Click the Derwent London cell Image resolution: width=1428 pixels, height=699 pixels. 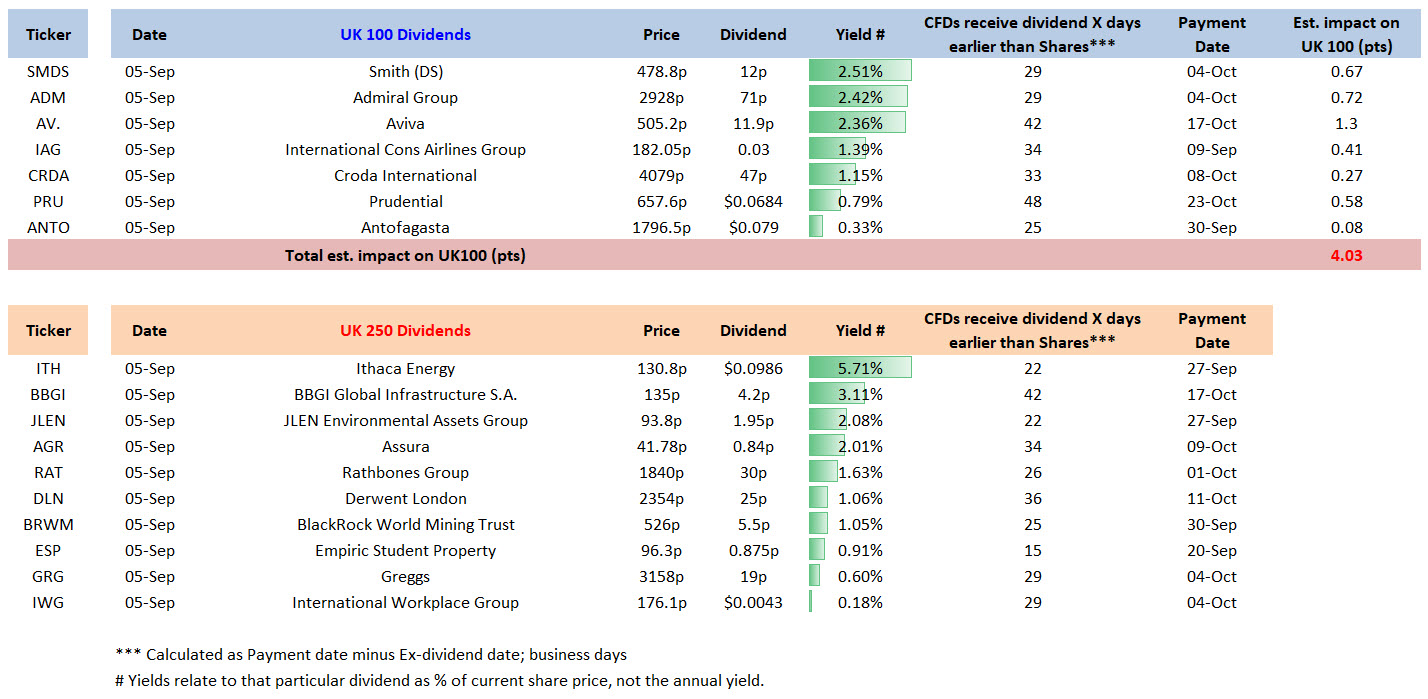[405, 499]
